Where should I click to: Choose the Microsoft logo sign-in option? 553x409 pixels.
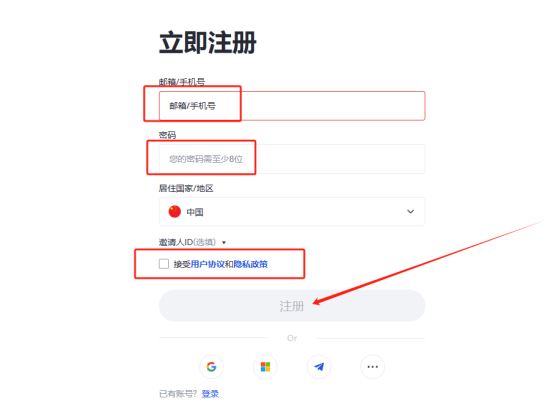tap(265, 367)
